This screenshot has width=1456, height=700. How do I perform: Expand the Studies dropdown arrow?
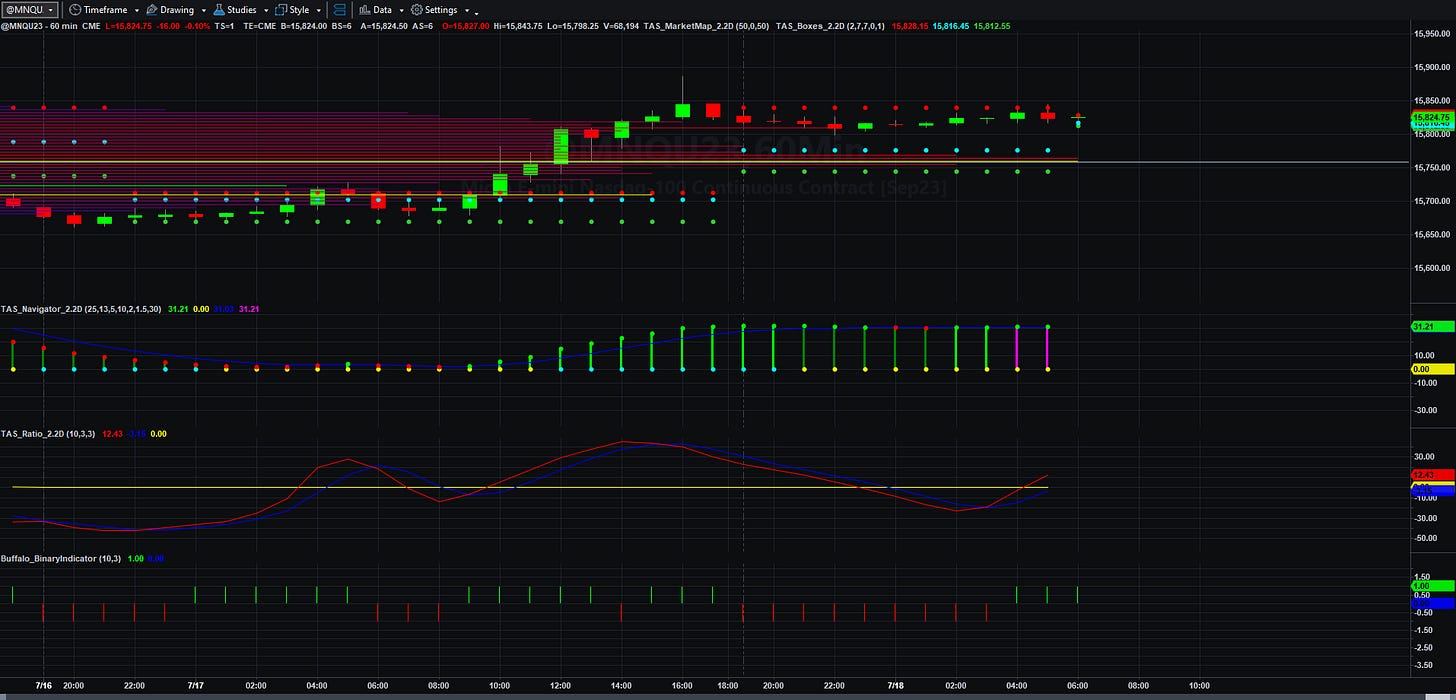coord(266,10)
